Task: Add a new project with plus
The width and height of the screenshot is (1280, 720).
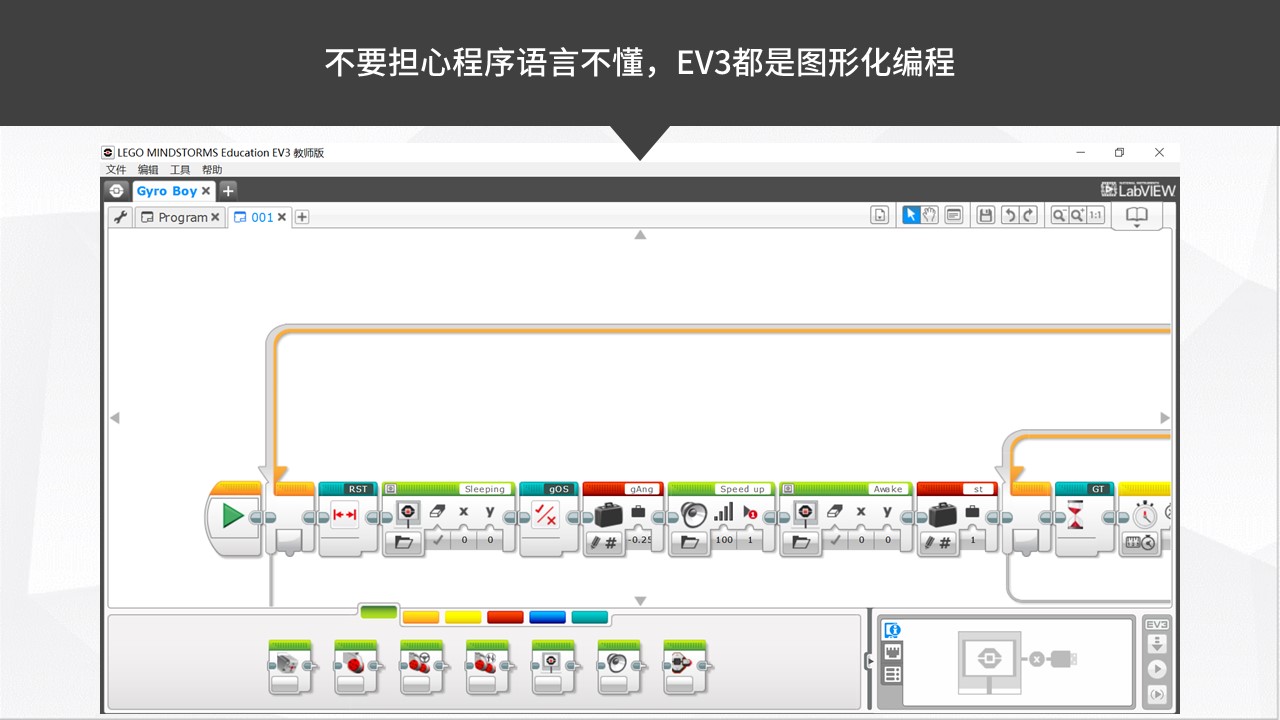Action: 228,190
